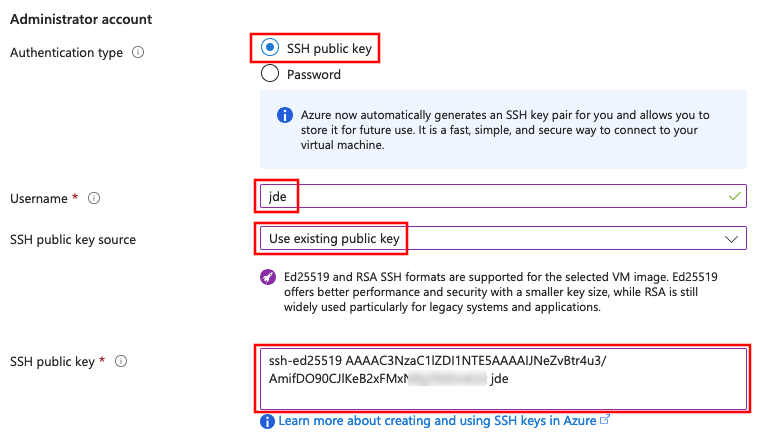759x438 pixels.
Task: Select the SSH public key radio button
Action: point(270,47)
